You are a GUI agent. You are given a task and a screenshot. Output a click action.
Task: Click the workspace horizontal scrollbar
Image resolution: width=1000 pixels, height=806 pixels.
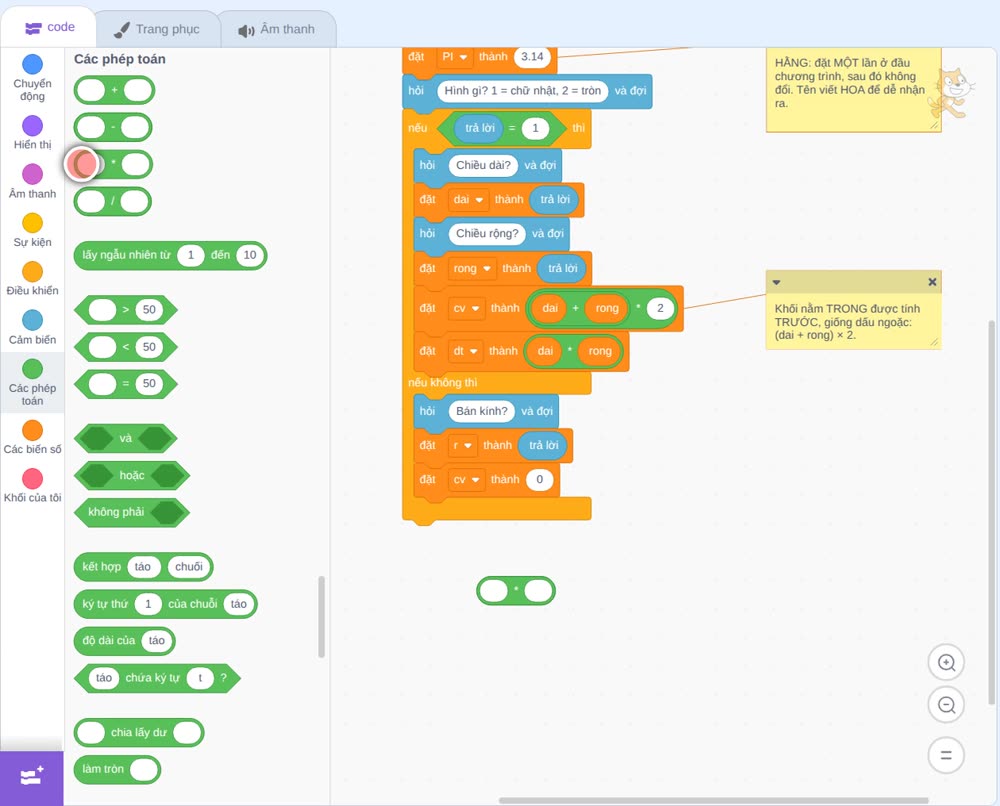click(713, 800)
